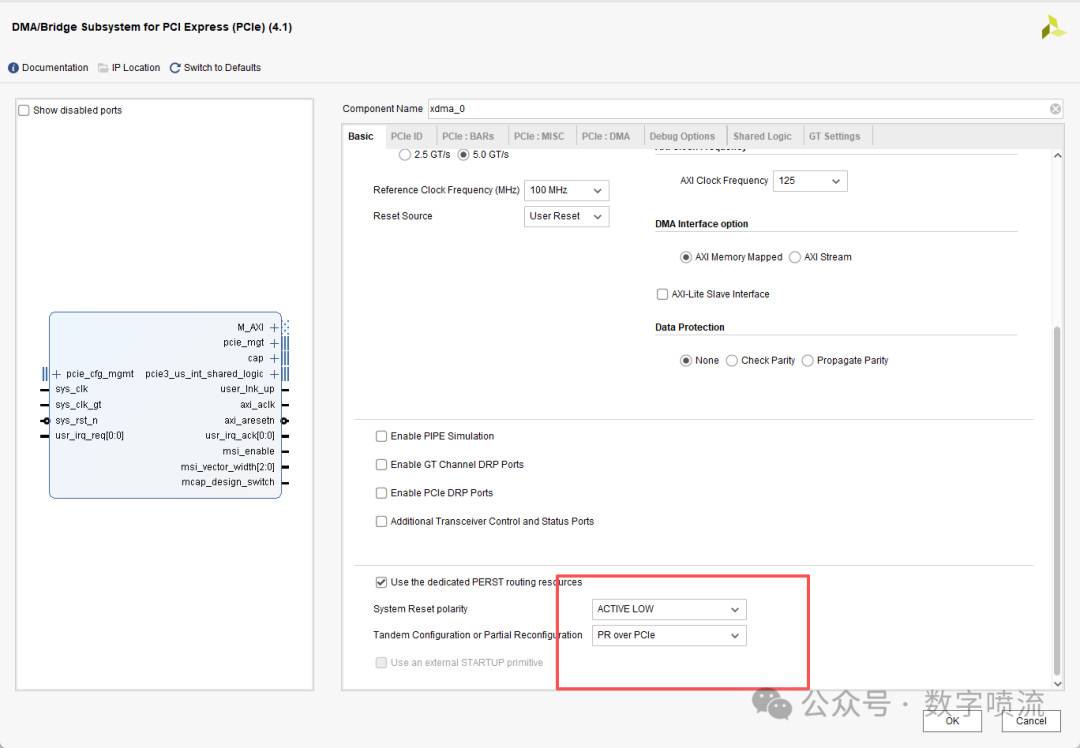This screenshot has width=1080, height=748.
Task: Open Reference Clock Frequency dropdown
Action: click(566, 190)
